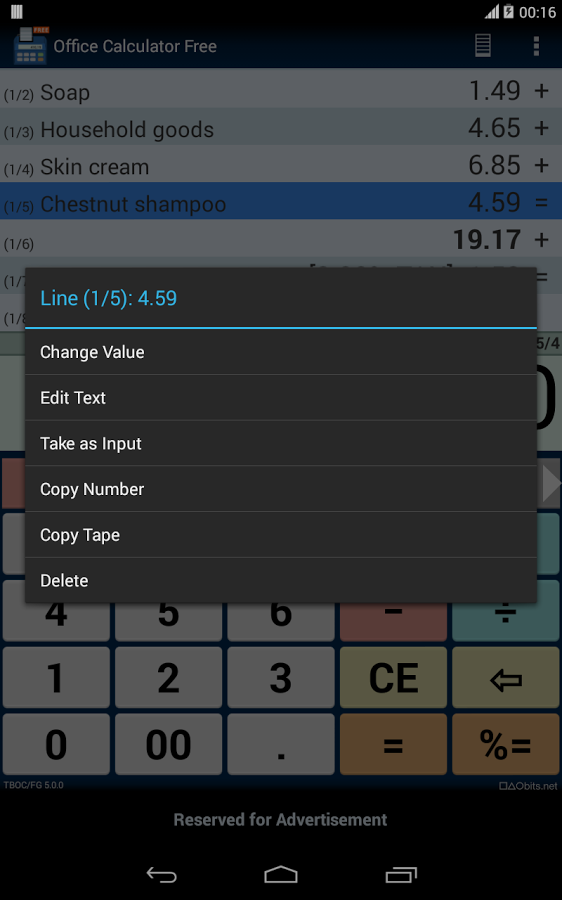The width and height of the screenshot is (562, 900).
Task: Open the tape list icon in header
Action: click(x=483, y=45)
